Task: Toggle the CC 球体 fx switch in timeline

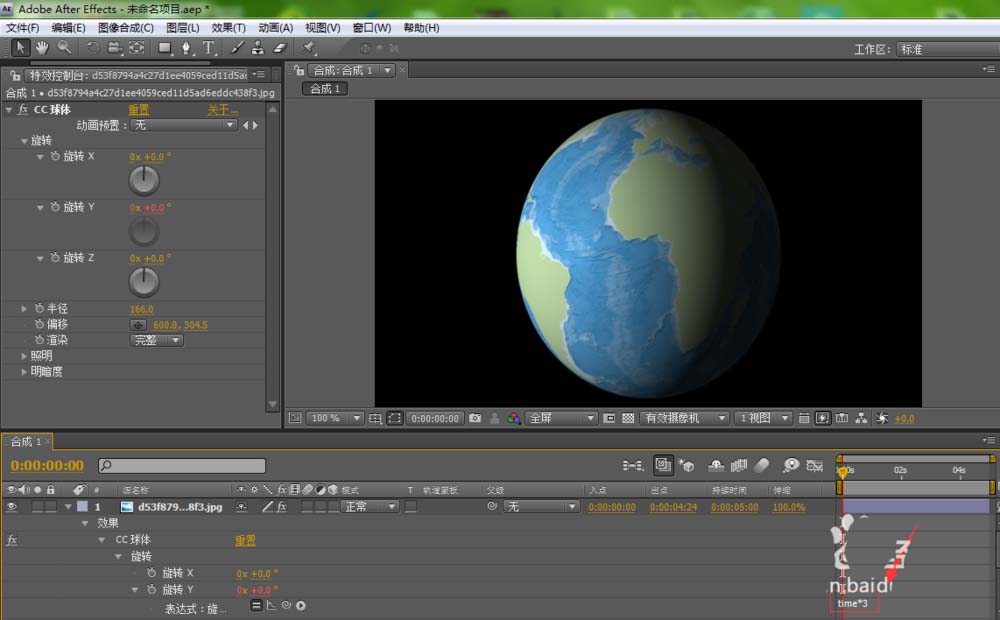Action: [x=12, y=540]
